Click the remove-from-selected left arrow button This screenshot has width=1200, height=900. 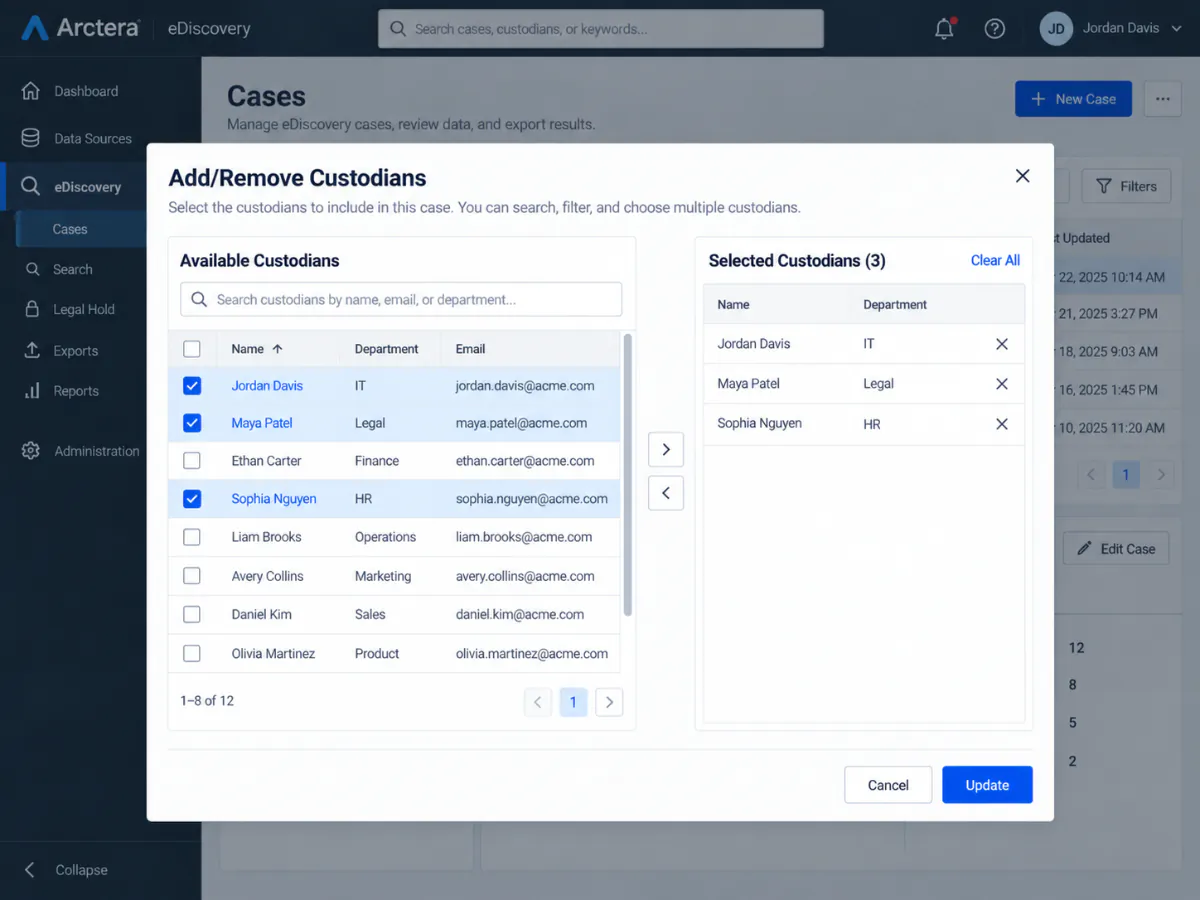(x=666, y=493)
